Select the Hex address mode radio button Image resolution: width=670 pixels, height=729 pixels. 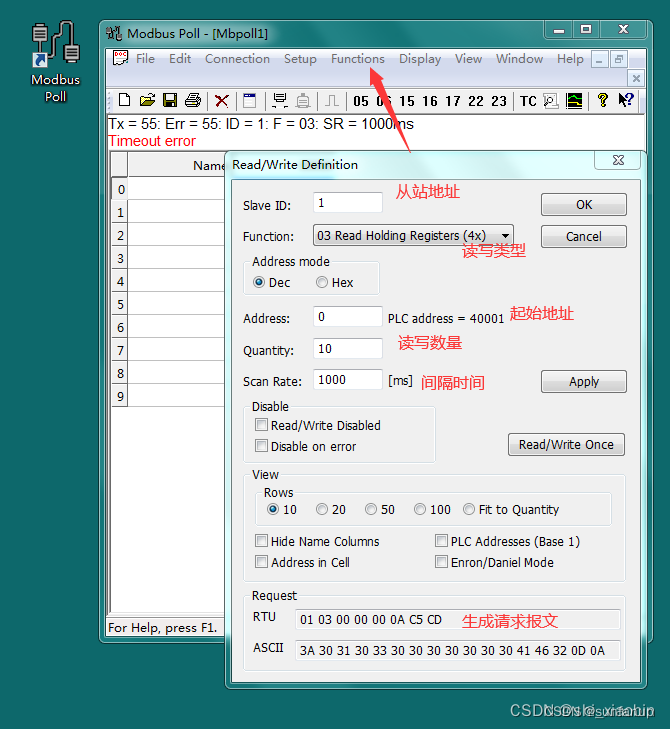(322, 282)
